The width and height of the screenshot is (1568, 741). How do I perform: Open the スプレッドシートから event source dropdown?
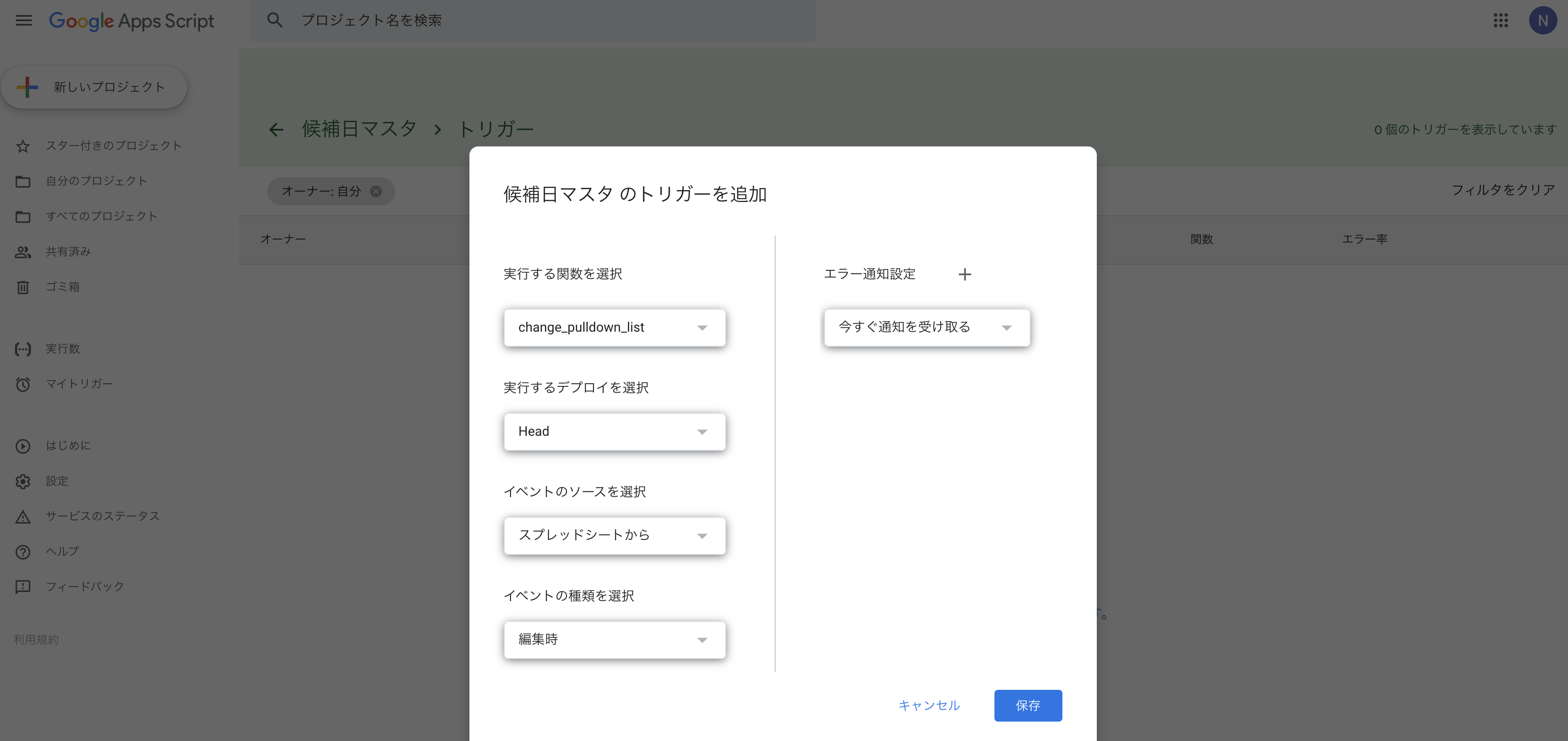click(x=615, y=535)
